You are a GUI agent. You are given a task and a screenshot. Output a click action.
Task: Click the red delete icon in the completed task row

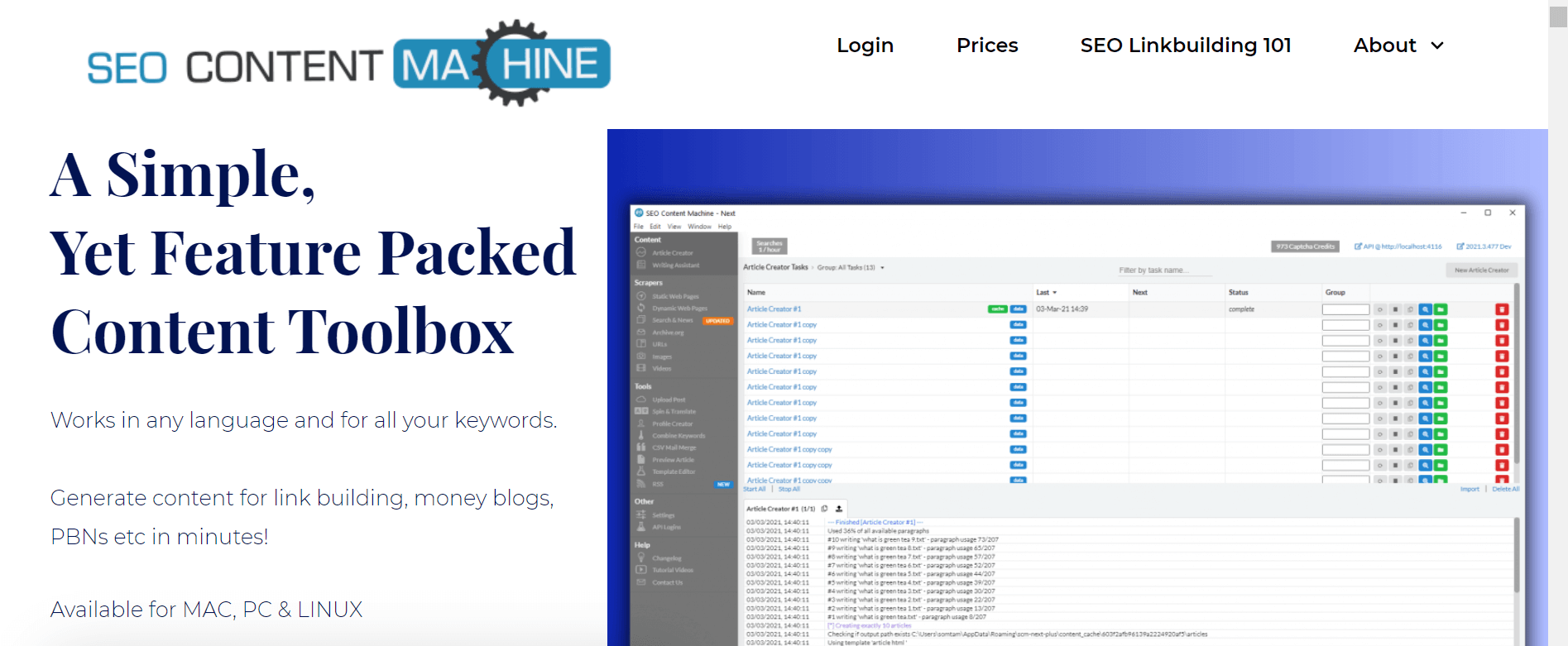click(x=1502, y=309)
